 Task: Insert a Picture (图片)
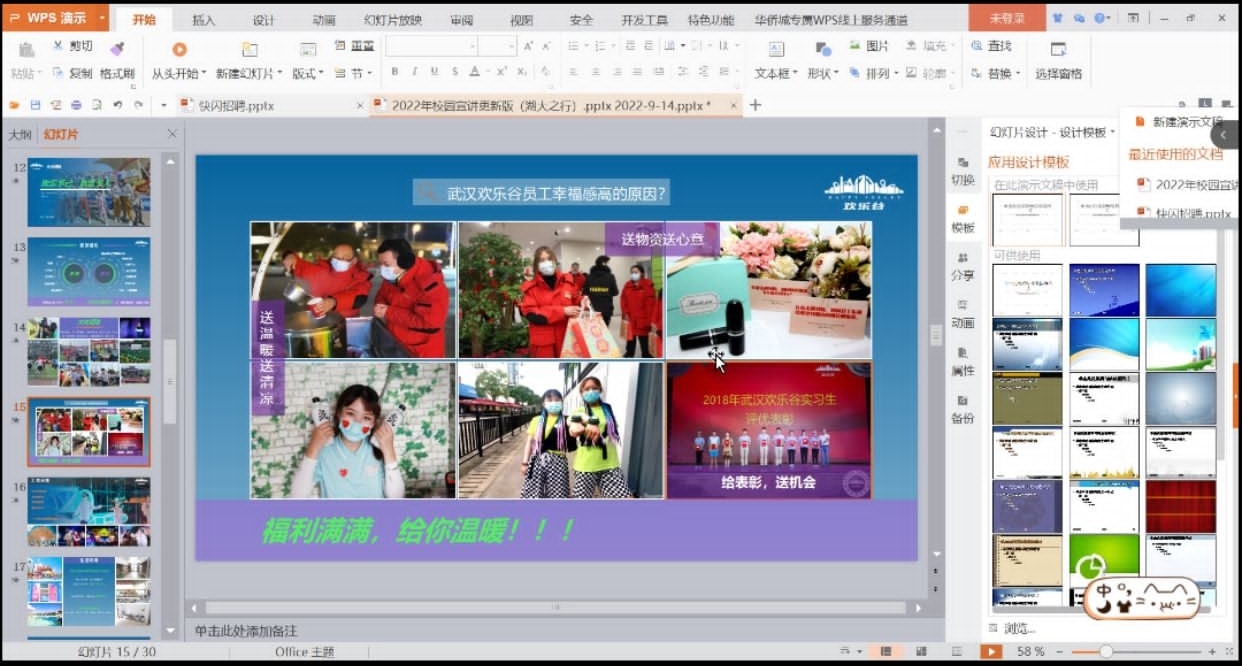[x=868, y=46]
